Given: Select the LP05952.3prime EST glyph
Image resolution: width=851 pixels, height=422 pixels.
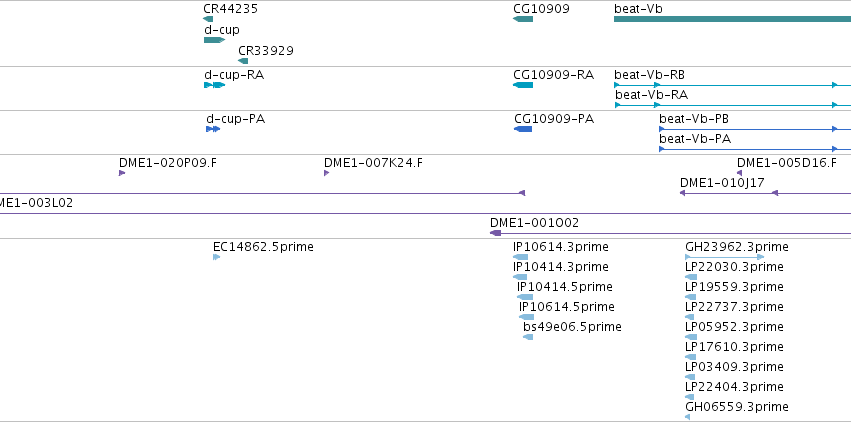Looking at the screenshot, I should (691, 337).
